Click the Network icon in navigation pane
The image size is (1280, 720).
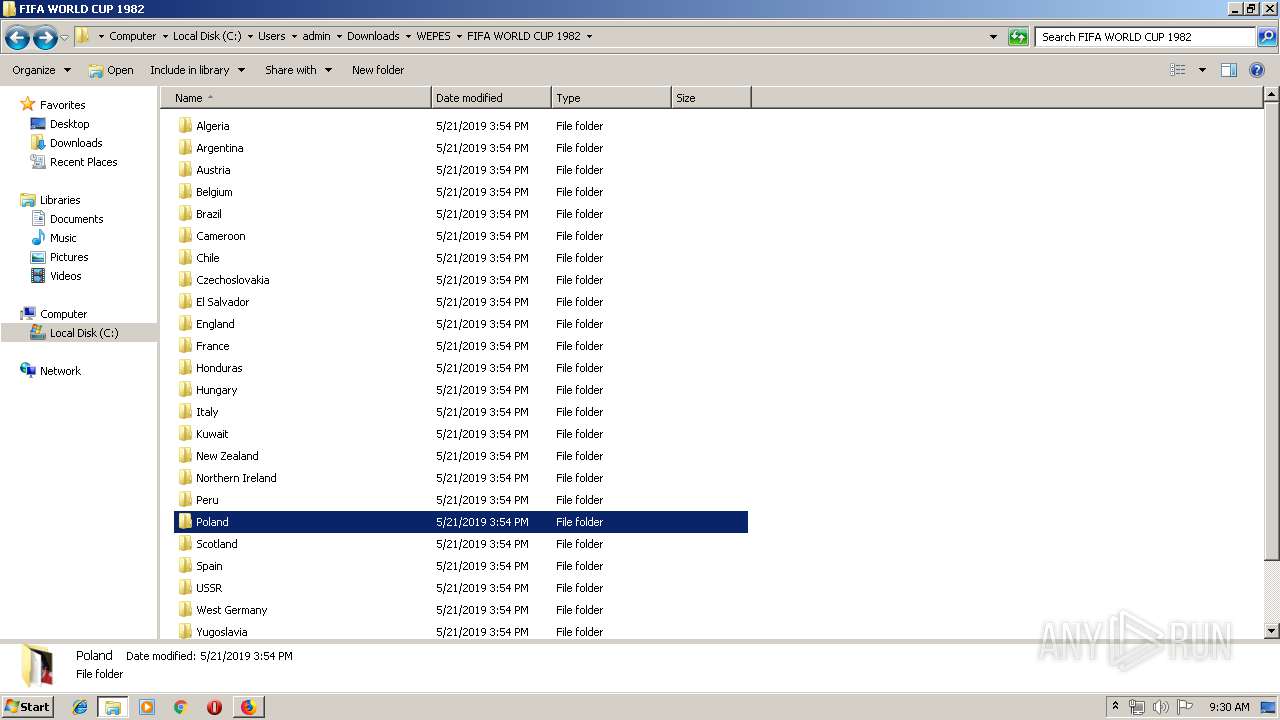click(x=28, y=370)
